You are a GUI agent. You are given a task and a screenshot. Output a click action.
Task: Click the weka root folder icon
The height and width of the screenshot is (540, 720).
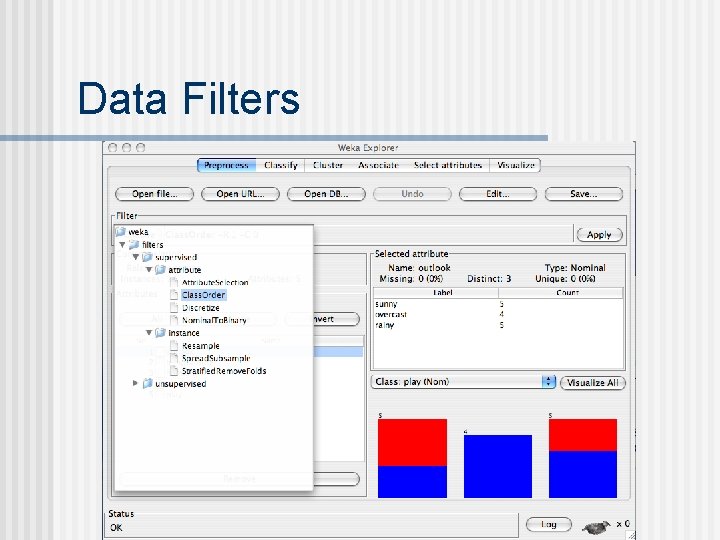(x=120, y=231)
